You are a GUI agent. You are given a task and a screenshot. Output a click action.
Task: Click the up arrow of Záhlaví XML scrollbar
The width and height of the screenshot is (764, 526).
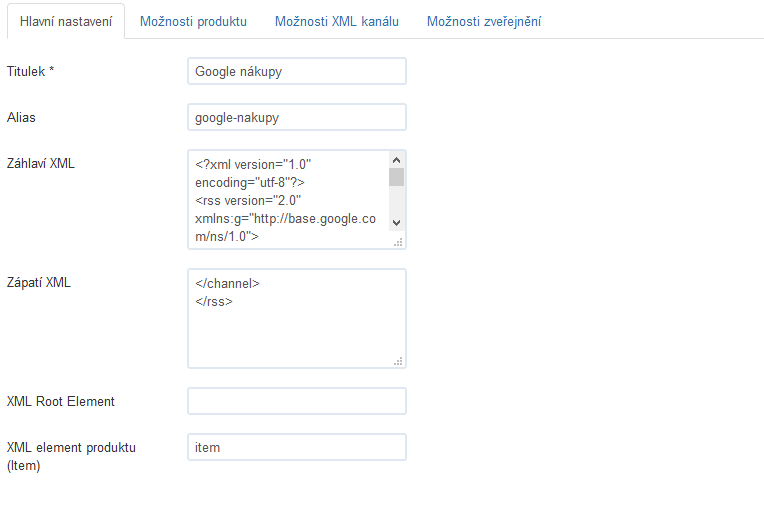tap(397, 160)
